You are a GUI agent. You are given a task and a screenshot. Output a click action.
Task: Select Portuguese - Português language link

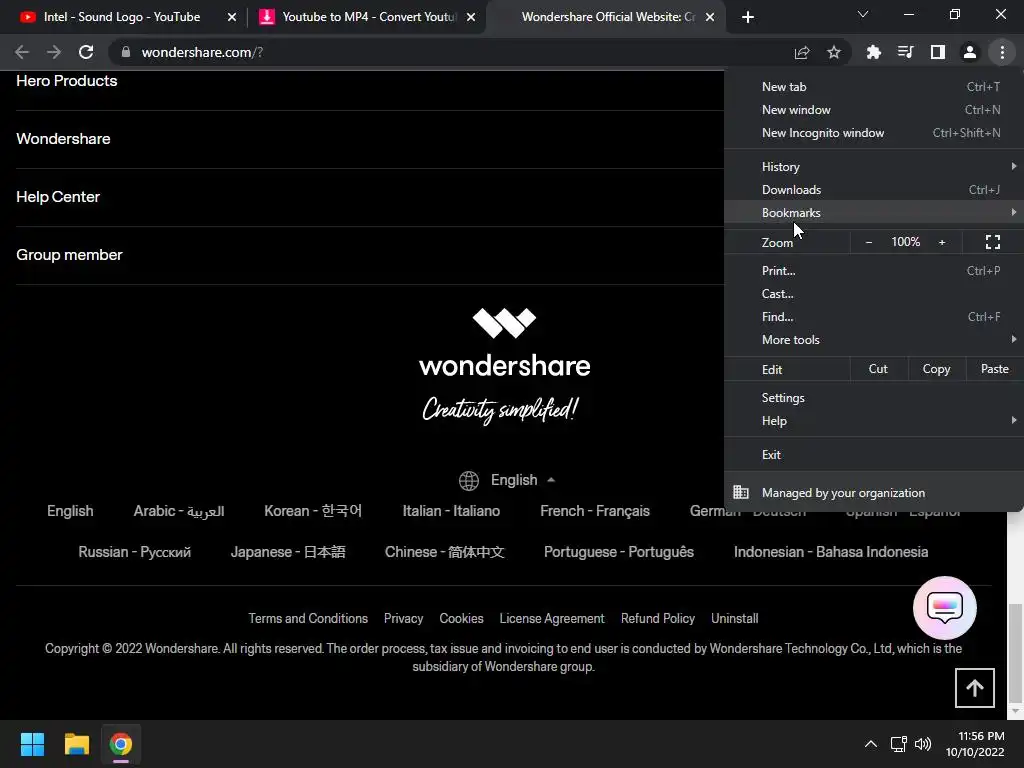[619, 552]
